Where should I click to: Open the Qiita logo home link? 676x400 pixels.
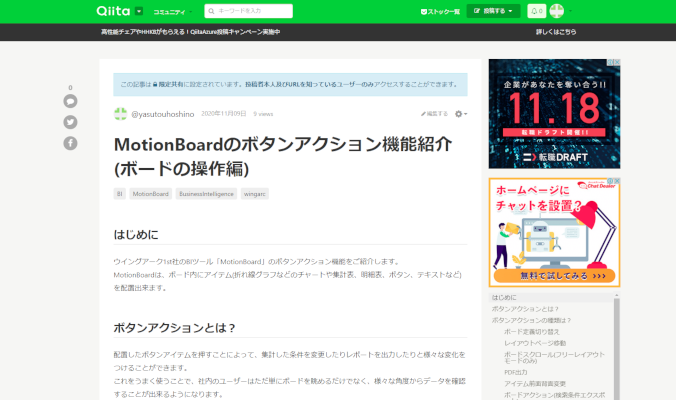[113, 11]
